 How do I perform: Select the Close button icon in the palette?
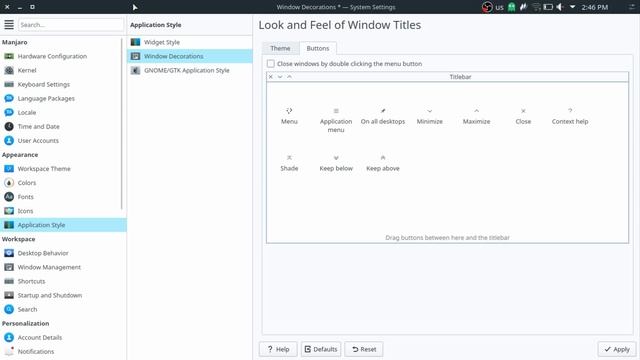pyautogui.click(x=523, y=111)
